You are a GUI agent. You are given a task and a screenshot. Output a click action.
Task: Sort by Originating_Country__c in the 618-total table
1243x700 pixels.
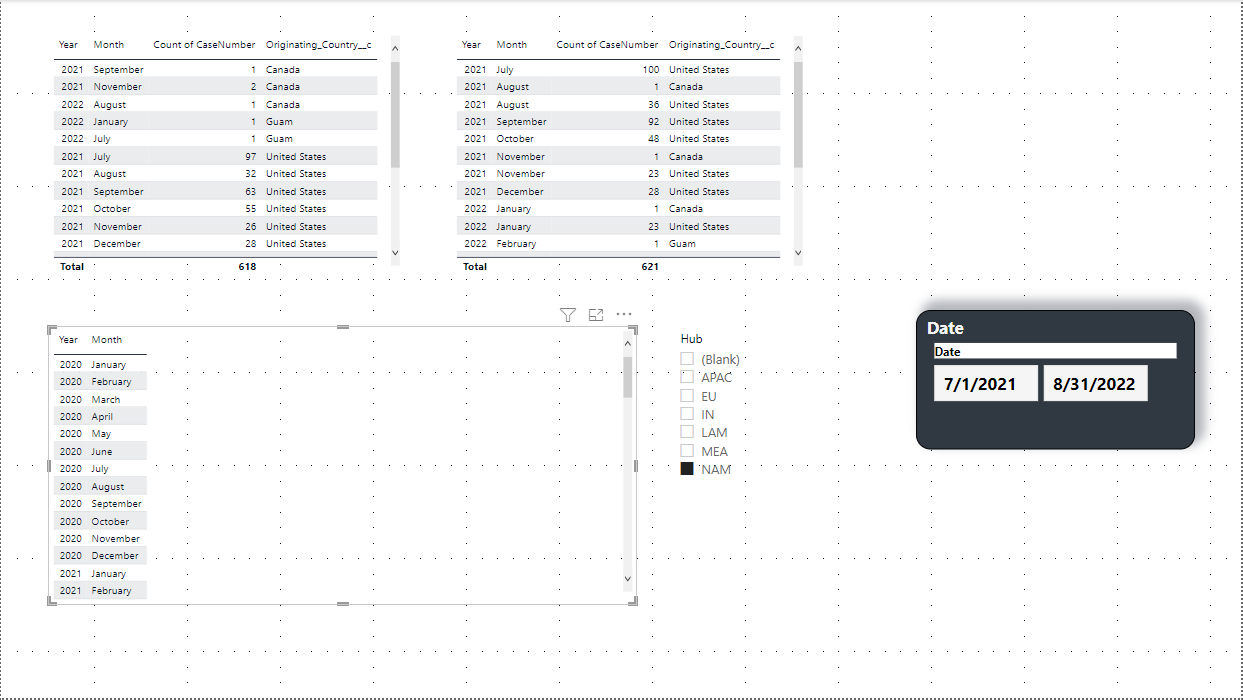(x=319, y=45)
